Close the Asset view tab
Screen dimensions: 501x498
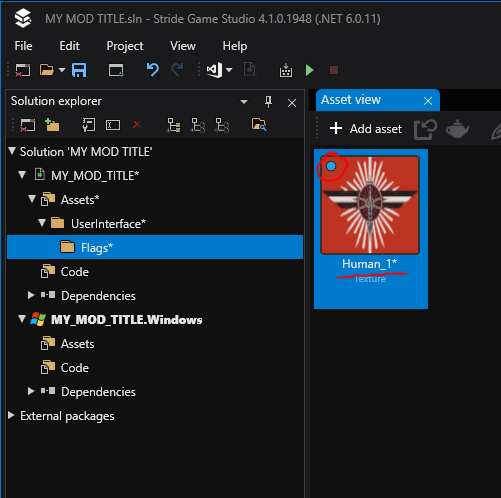click(428, 101)
